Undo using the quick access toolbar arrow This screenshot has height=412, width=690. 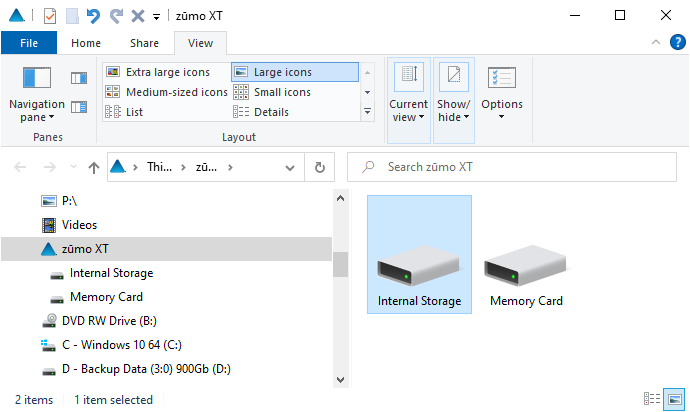pos(93,16)
